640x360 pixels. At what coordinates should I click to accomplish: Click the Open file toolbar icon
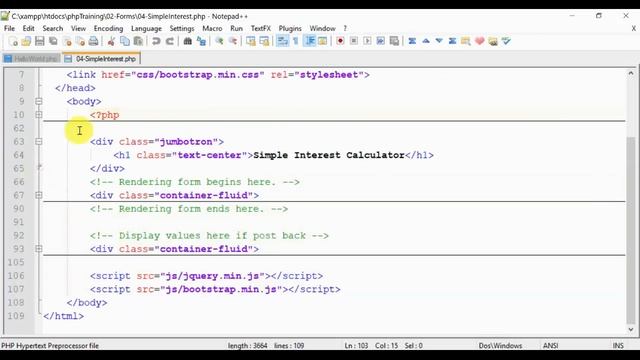tap(26, 41)
